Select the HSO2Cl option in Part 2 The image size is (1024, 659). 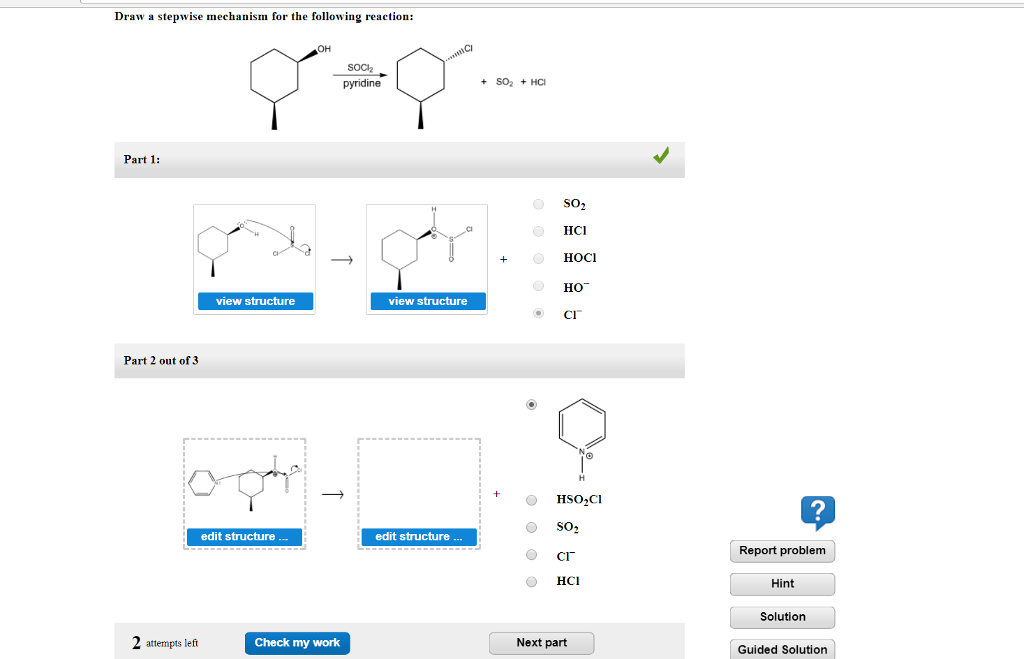point(530,499)
